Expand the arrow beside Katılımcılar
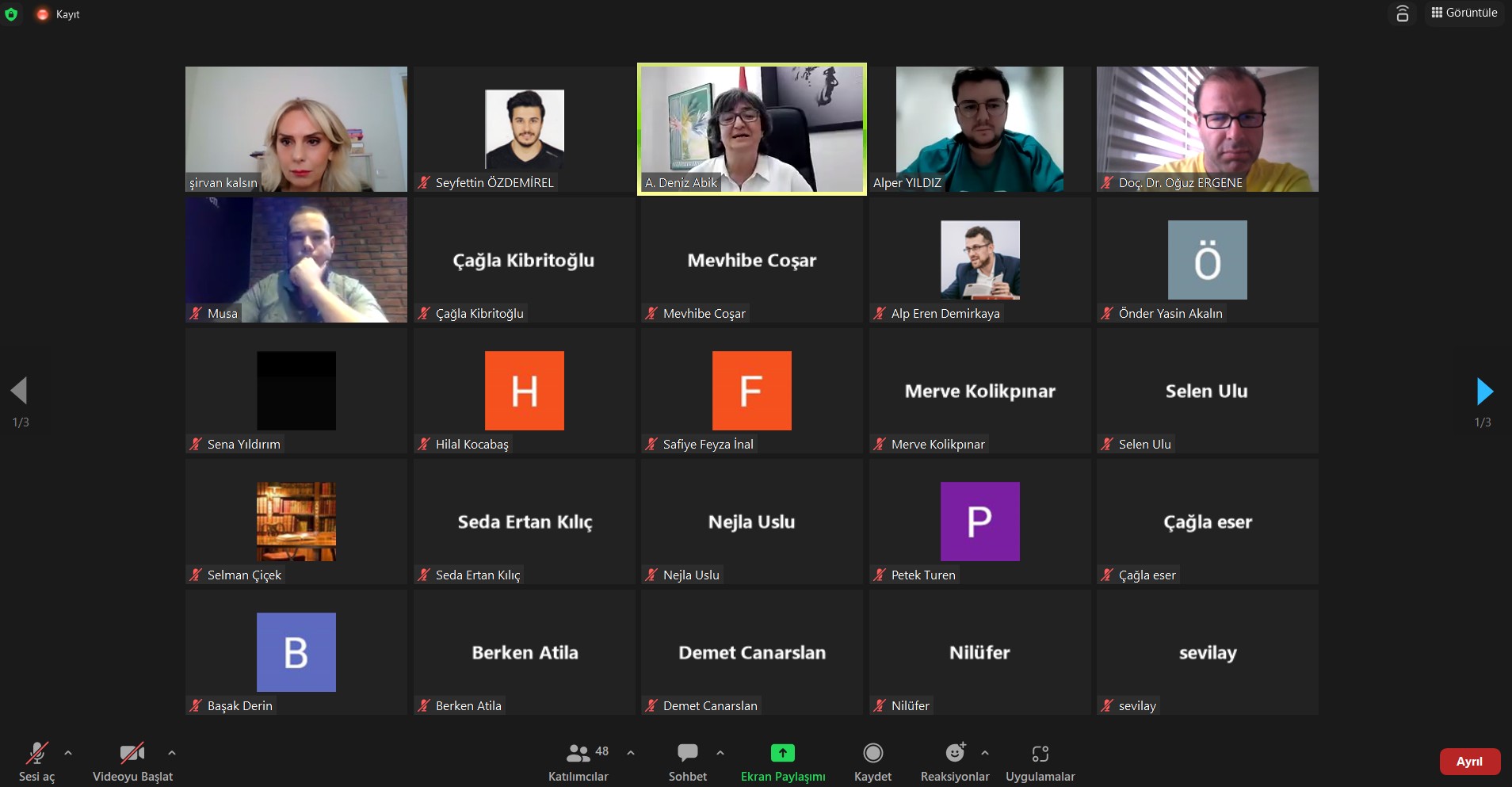Image resolution: width=1512 pixels, height=787 pixels. 631,753
